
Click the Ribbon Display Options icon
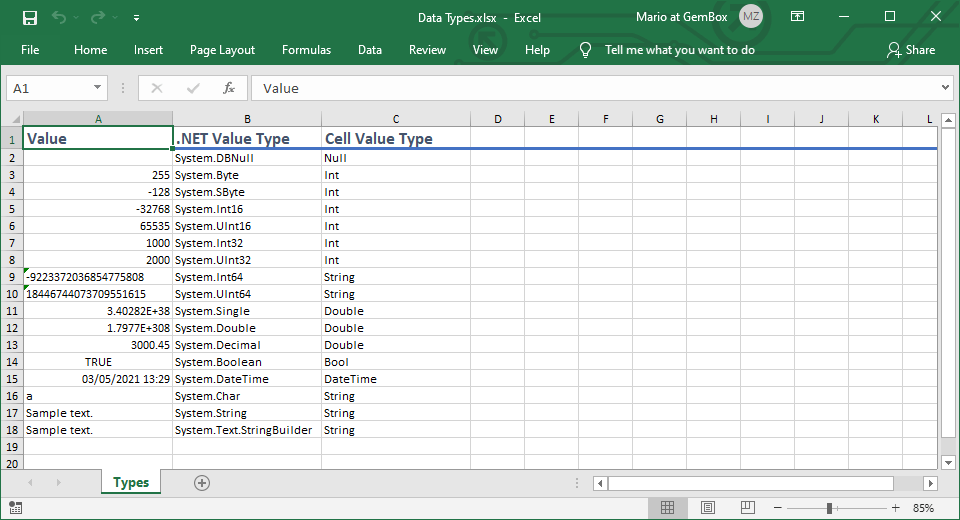797,17
